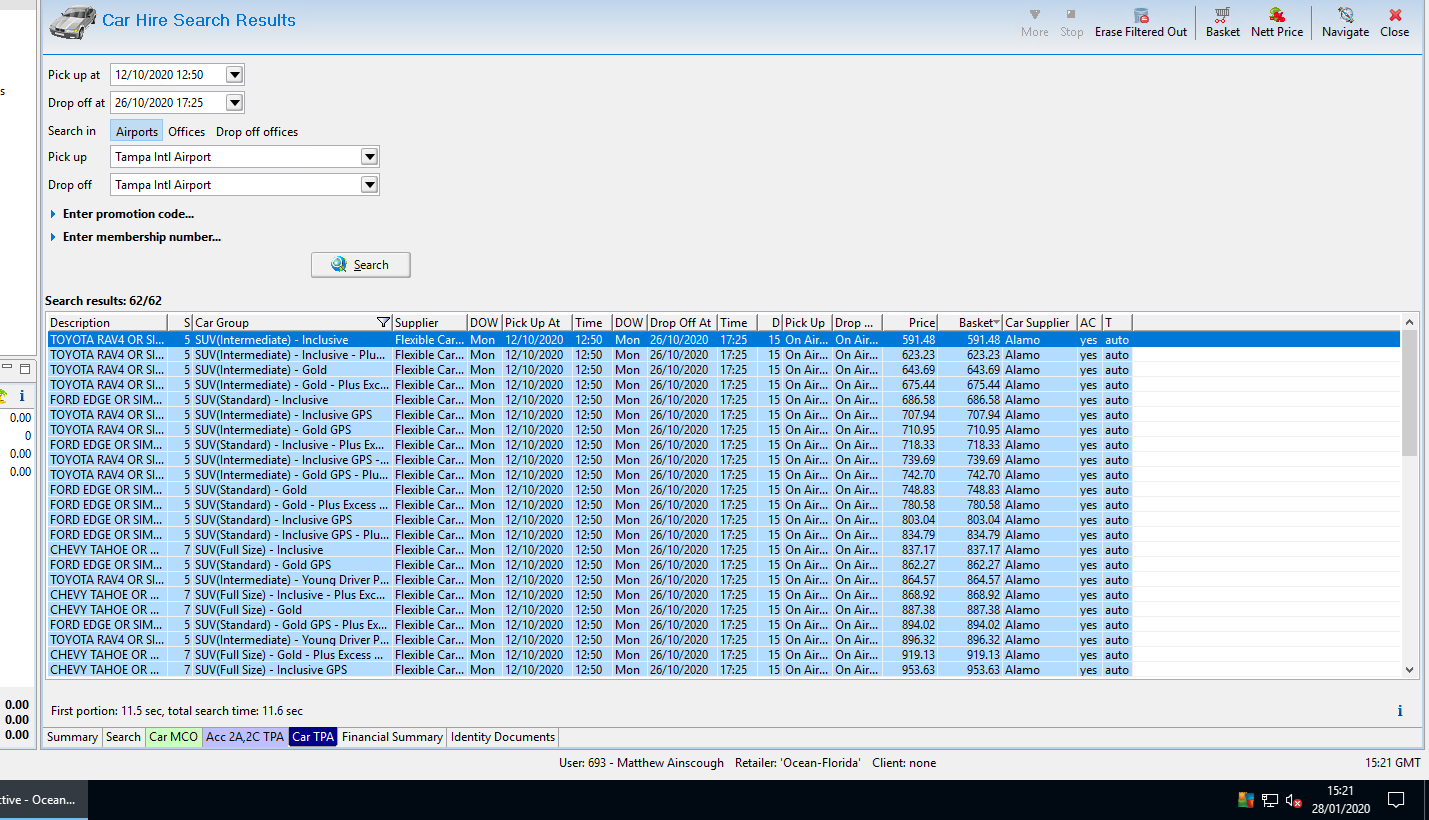Click the info icon beside the search time status
Screen dimensions: 1429x820
1399,711
